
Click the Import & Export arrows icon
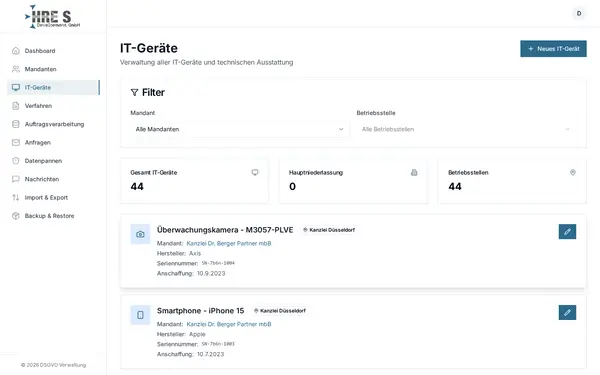(x=16, y=197)
